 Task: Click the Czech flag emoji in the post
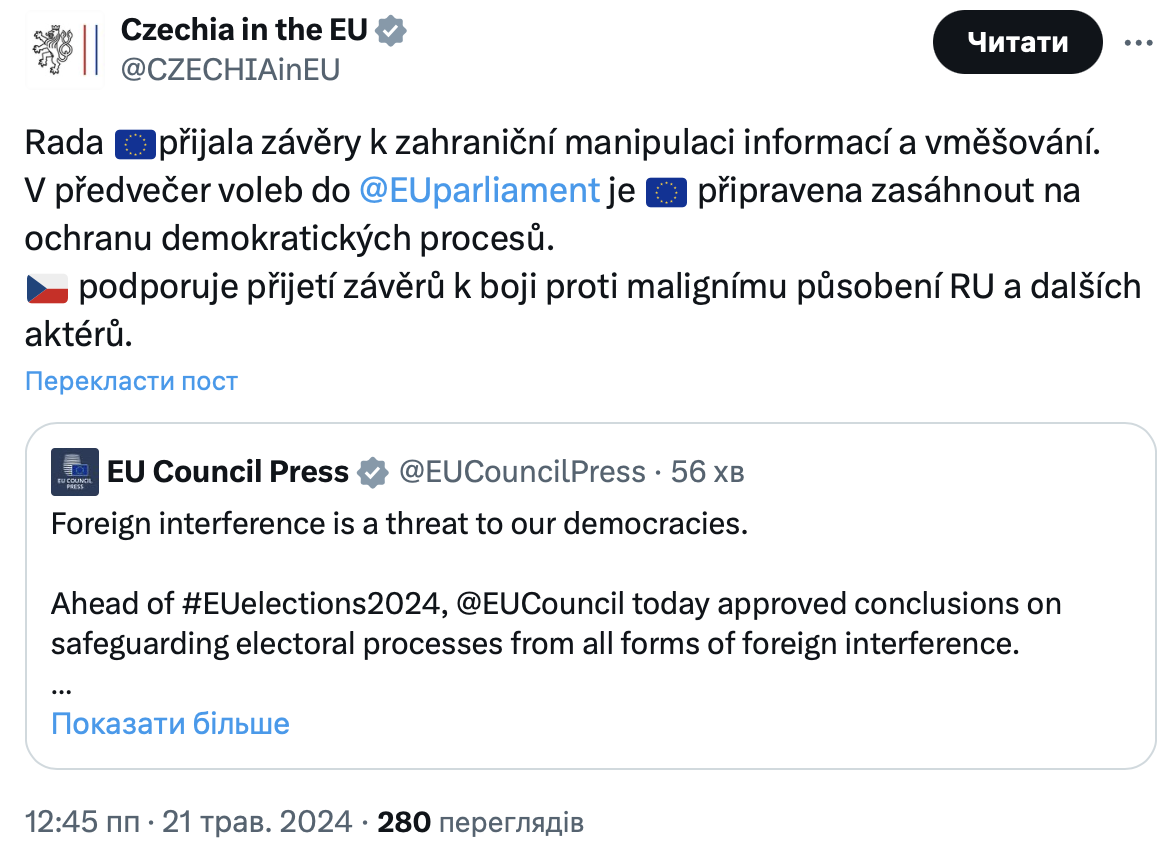coord(48,288)
